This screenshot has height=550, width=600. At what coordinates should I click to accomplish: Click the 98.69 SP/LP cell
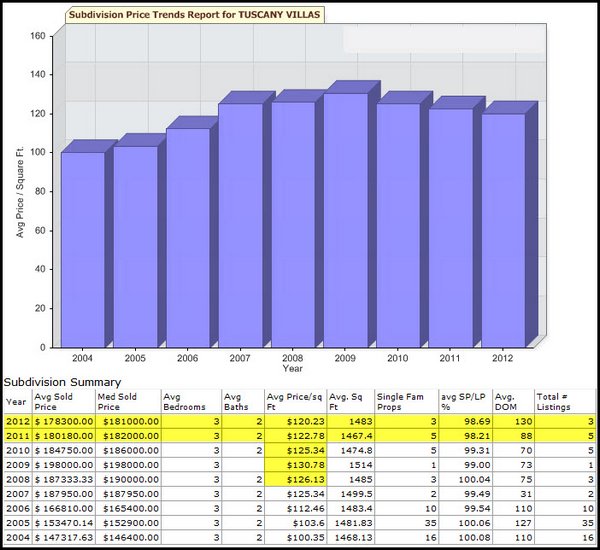pos(465,421)
